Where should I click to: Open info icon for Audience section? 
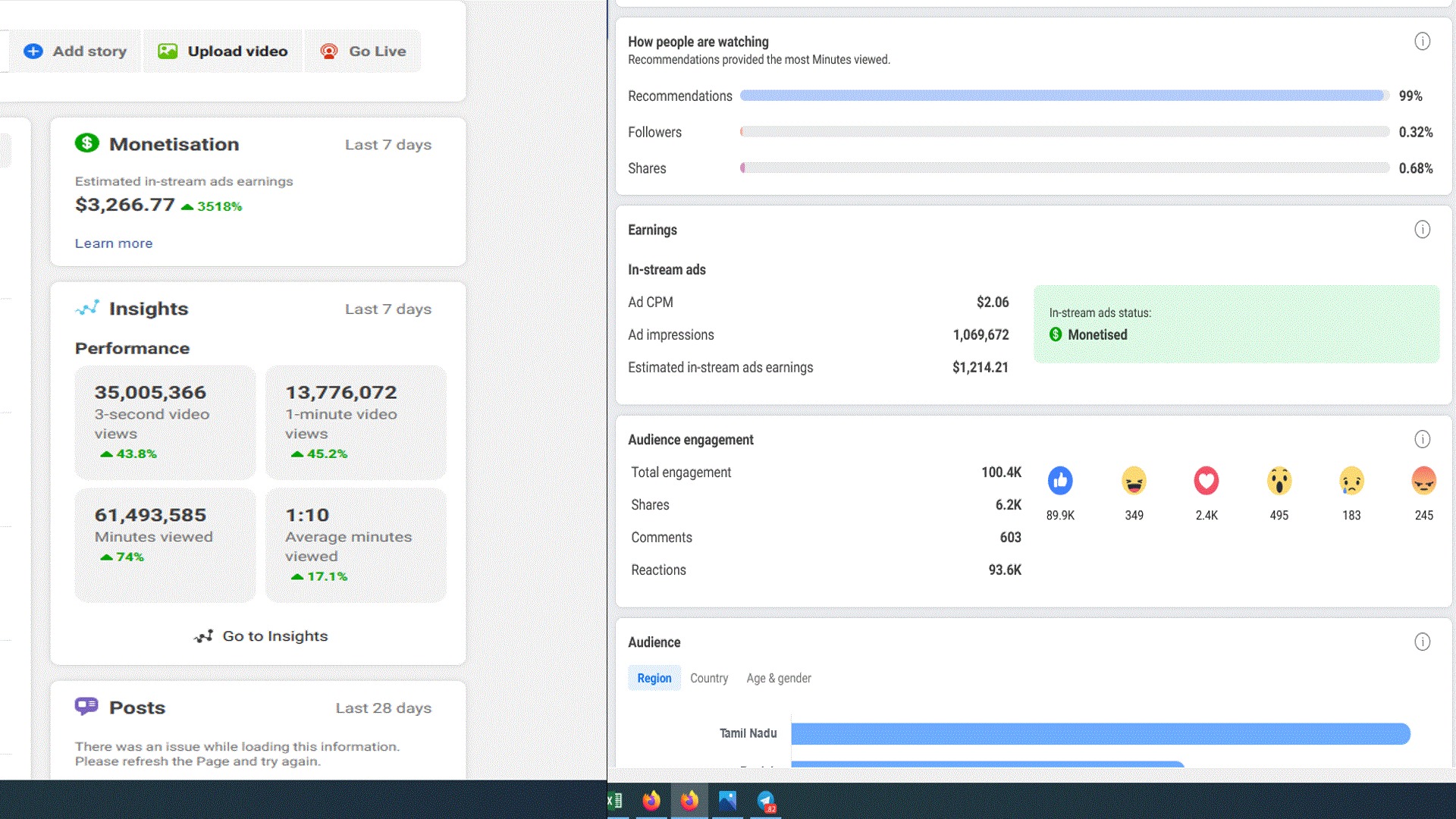point(1422,642)
